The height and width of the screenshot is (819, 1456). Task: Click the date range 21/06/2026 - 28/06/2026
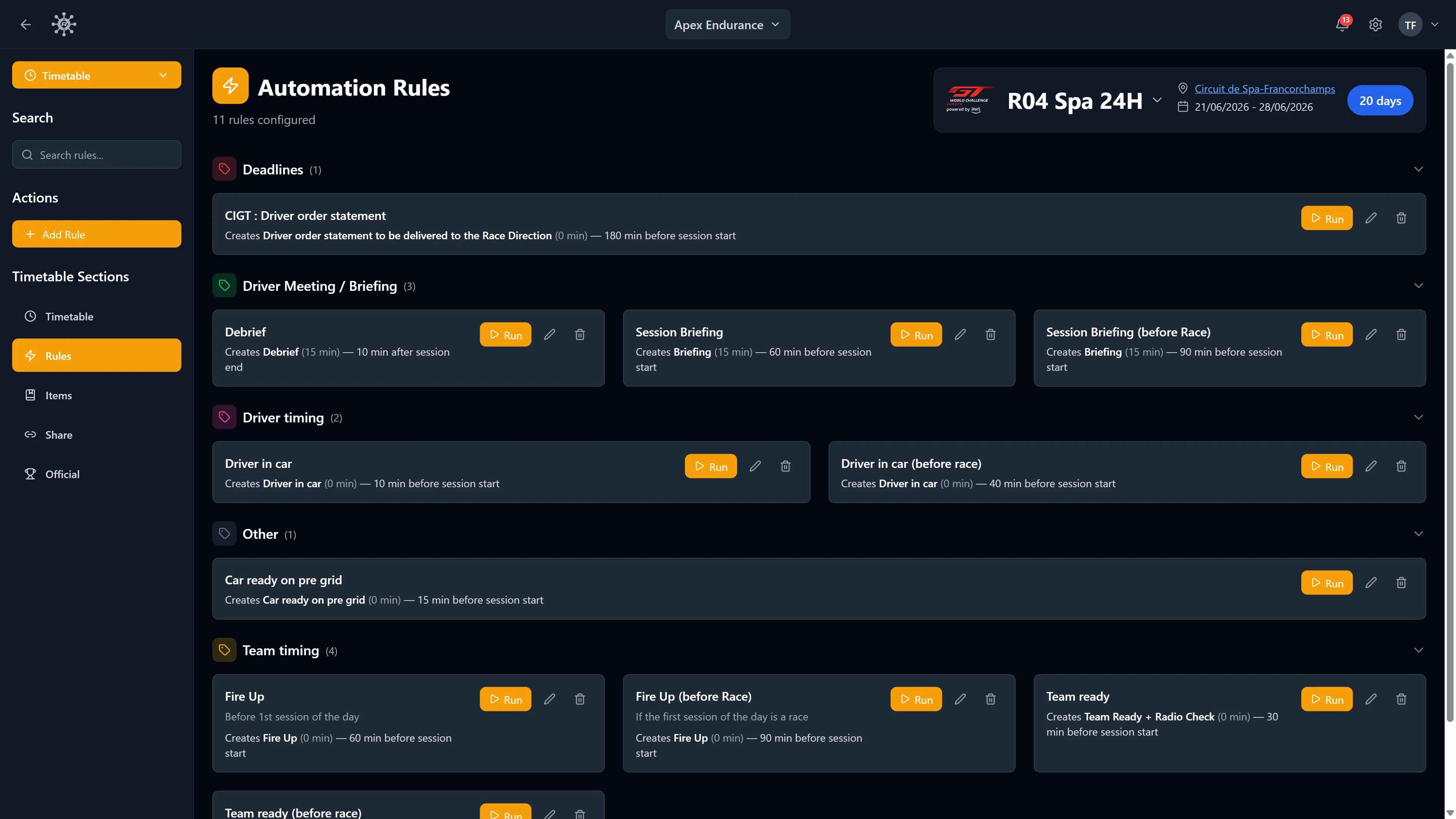click(x=1253, y=107)
